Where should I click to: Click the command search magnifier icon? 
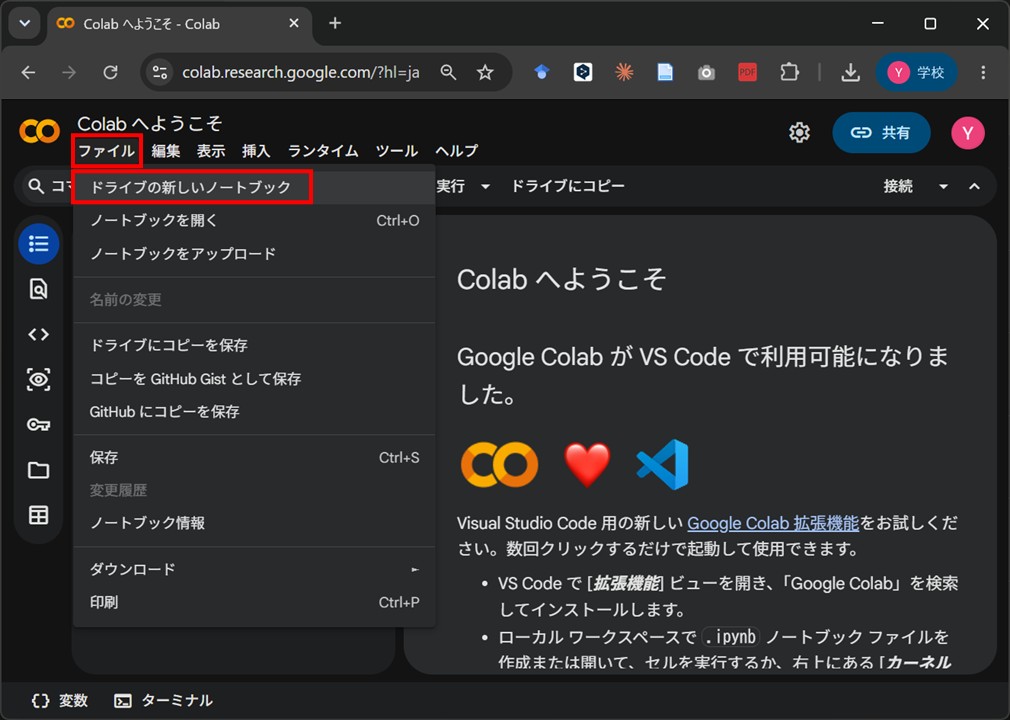(x=36, y=186)
